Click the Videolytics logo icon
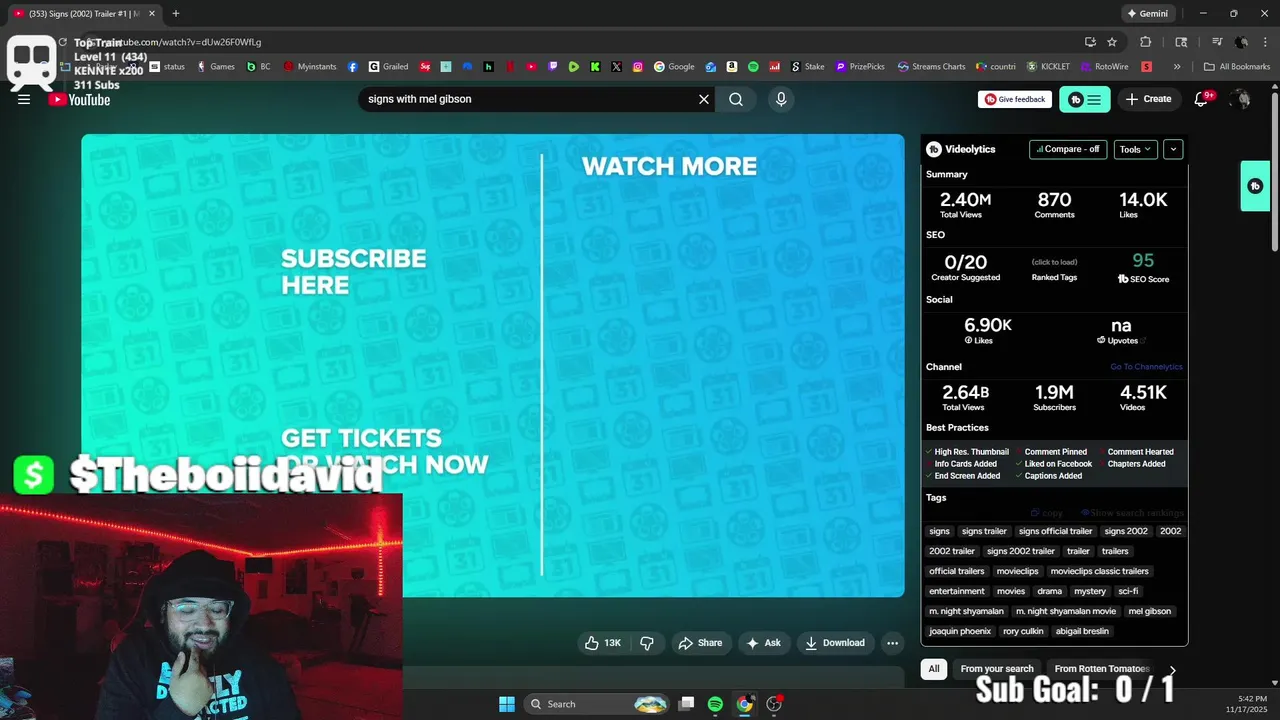Image resolution: width=1280 pixels, height=720 pixels. pyautogui.click(x=934, y=149)
